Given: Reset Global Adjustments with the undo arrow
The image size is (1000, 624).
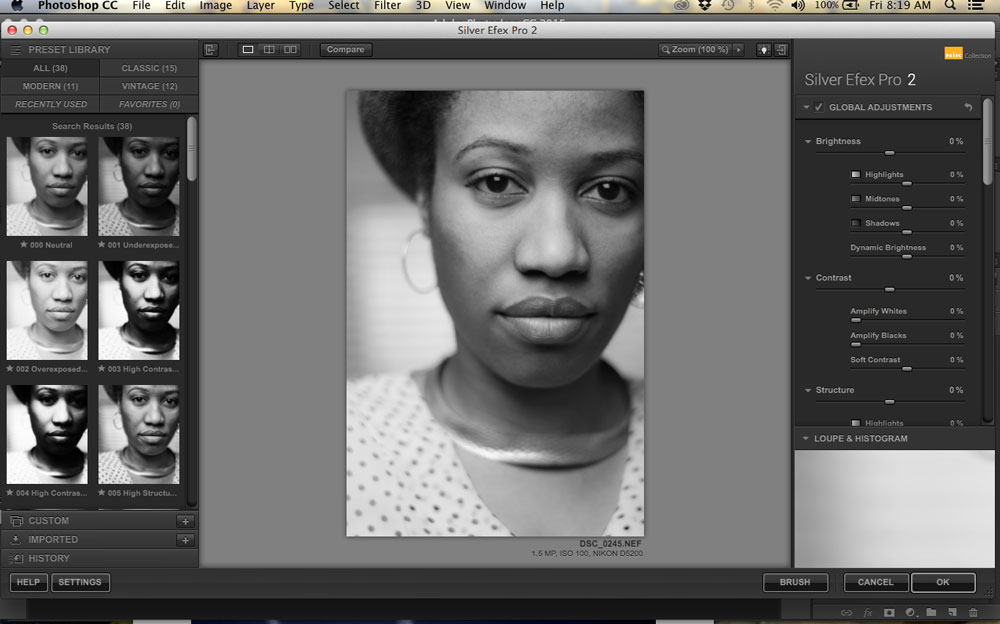Looking at the screenshot, I should pos(968,107).
